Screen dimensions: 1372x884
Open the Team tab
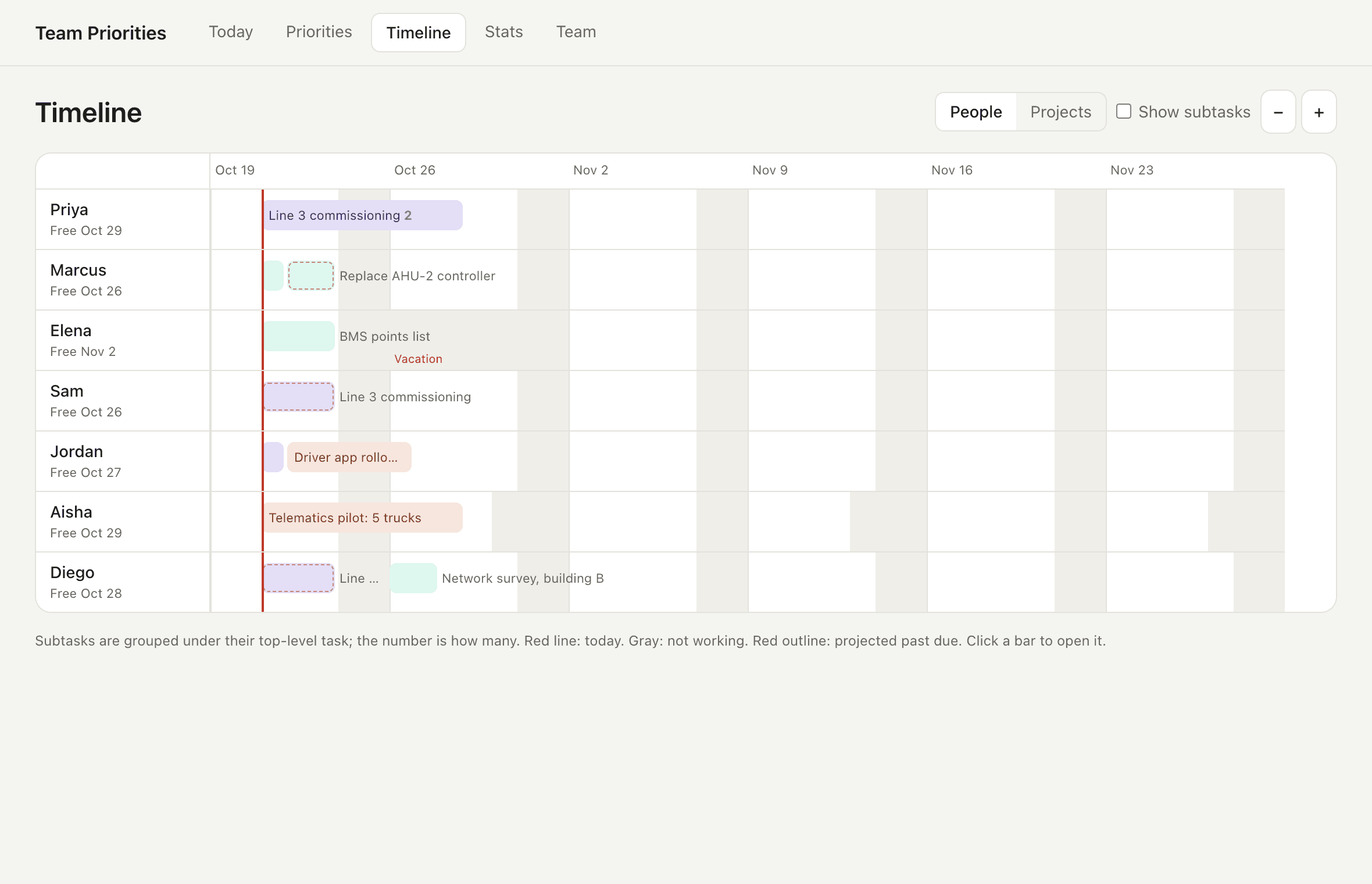(576, 32)
